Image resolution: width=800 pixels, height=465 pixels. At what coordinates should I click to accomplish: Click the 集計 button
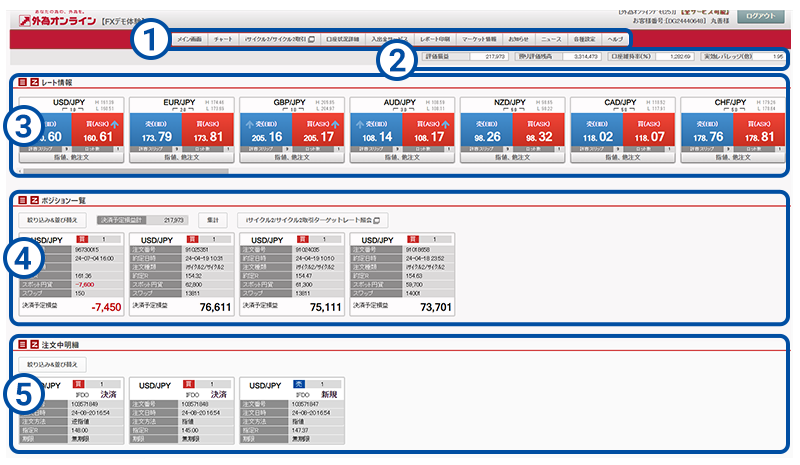pos(213,220)
